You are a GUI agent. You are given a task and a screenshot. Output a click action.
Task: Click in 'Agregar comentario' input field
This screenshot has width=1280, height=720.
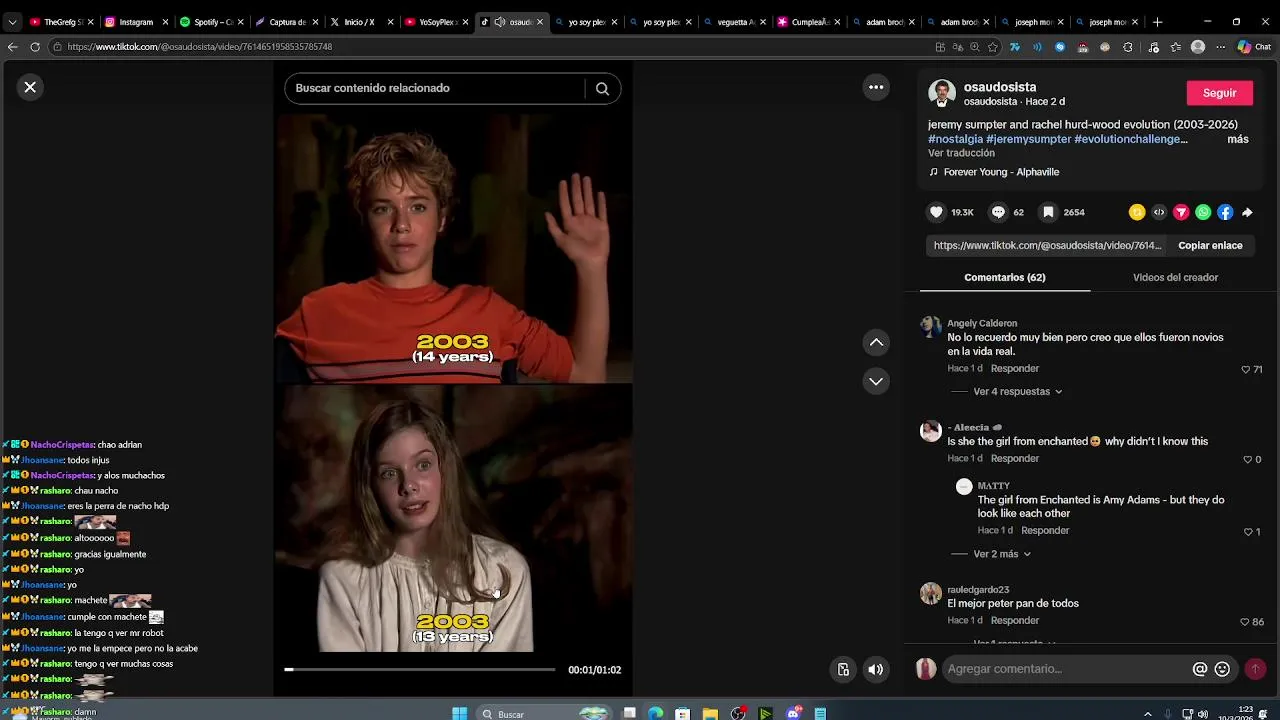[x=1066, y=669]
